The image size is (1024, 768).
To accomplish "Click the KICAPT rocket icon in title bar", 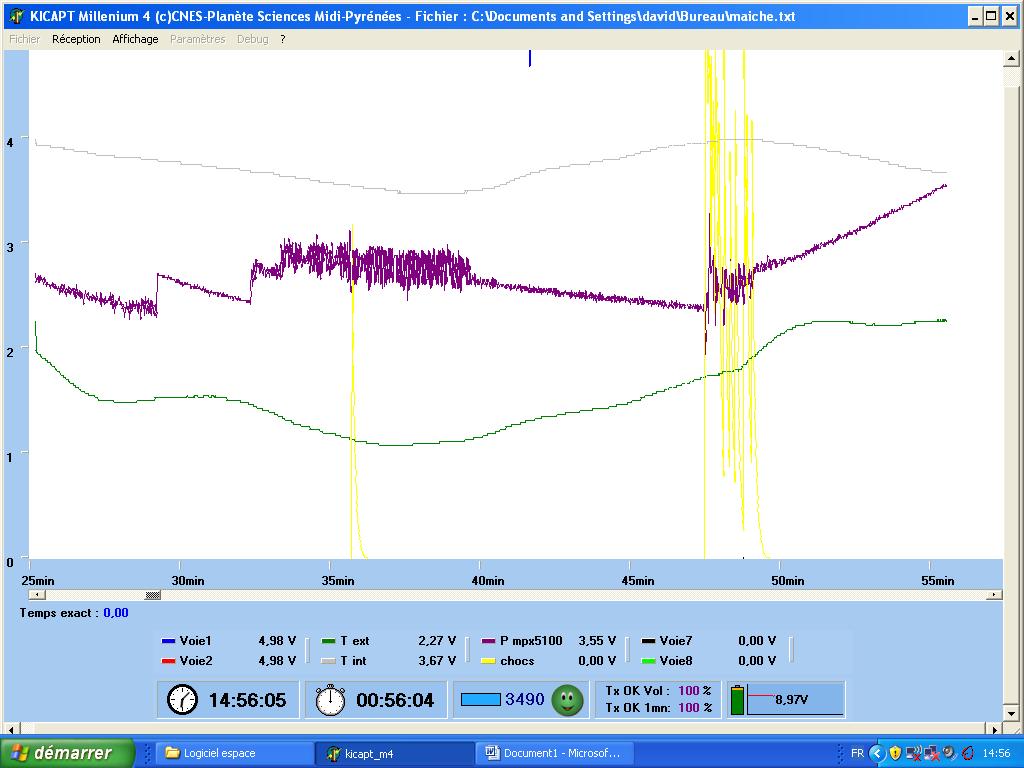I will (x=16, y=16).
